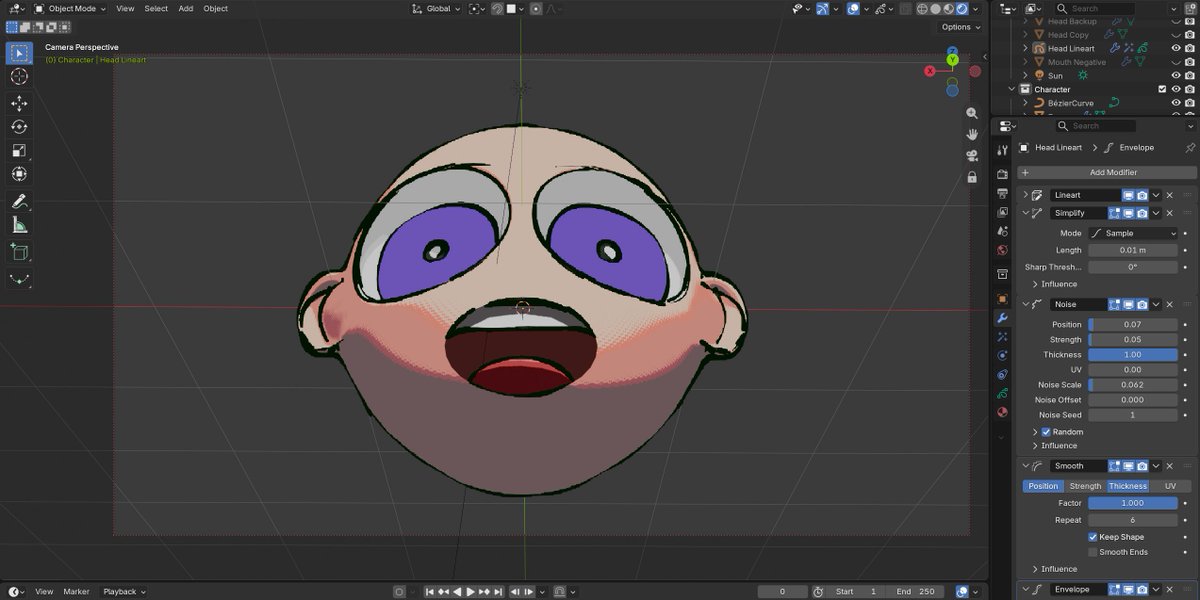Click the viewport zoom magnifier icon
The width and height of the screenshot is (1200, 600).
(972, 114)
